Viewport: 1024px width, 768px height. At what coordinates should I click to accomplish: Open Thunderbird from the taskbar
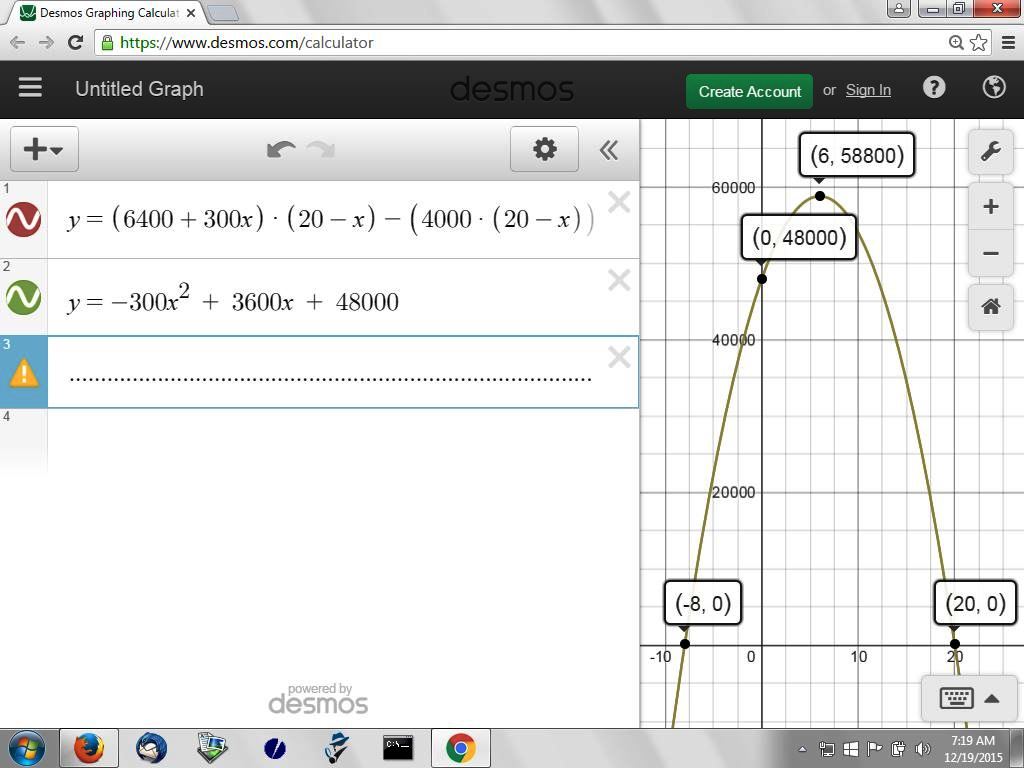pyautogui.click(x=151, y=748)
